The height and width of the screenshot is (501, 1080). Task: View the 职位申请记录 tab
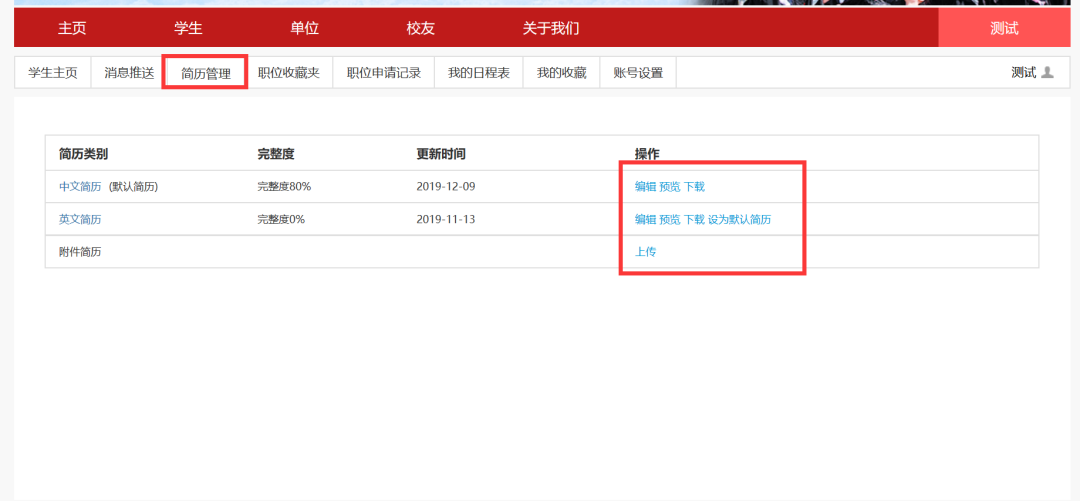[383, 73]
